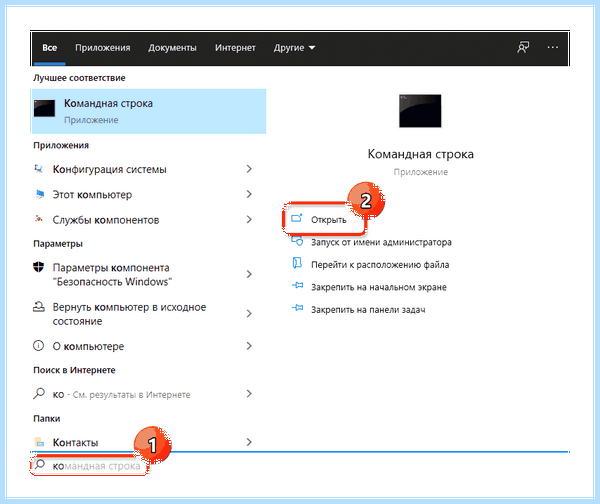Click the Контакты folder icon
This screenshot has width=600, height=504.
point(39,442)
